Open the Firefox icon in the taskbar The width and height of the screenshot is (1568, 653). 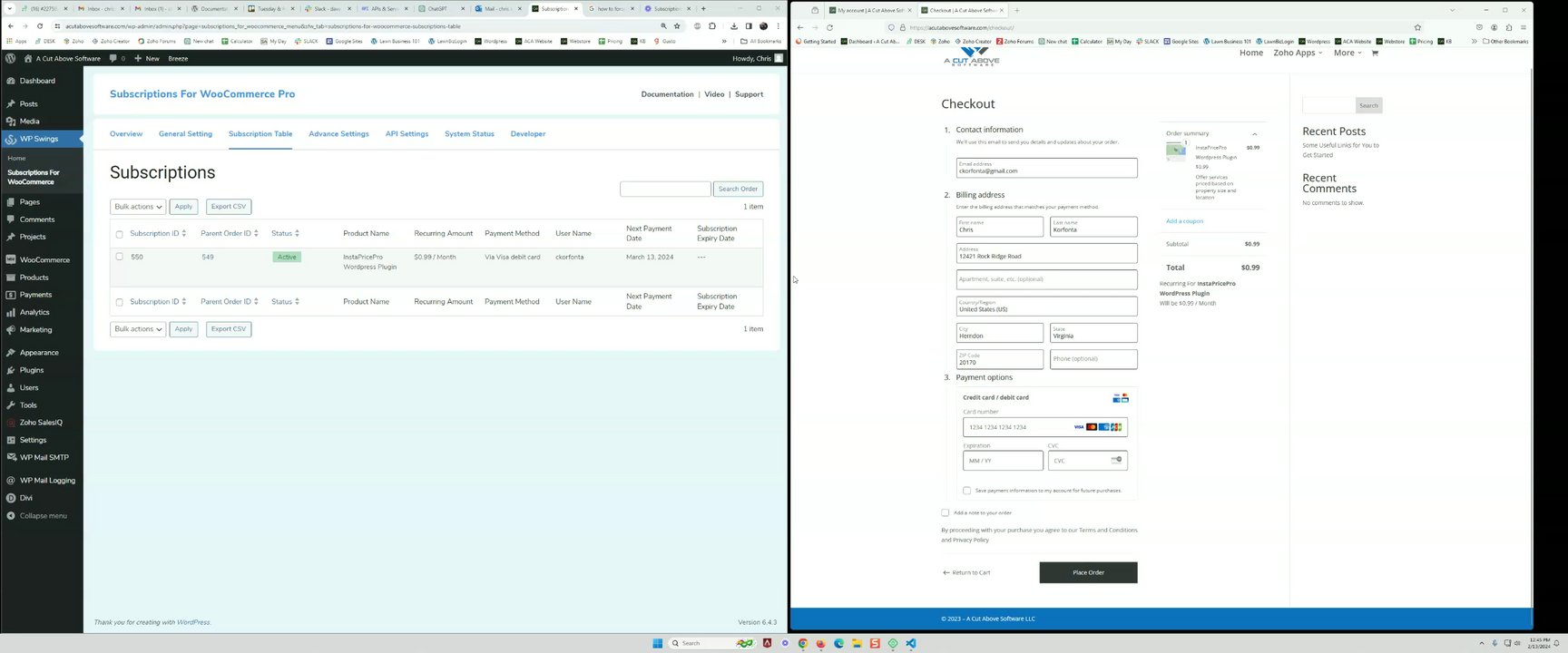pyautogui.click(x=820, y=643)
